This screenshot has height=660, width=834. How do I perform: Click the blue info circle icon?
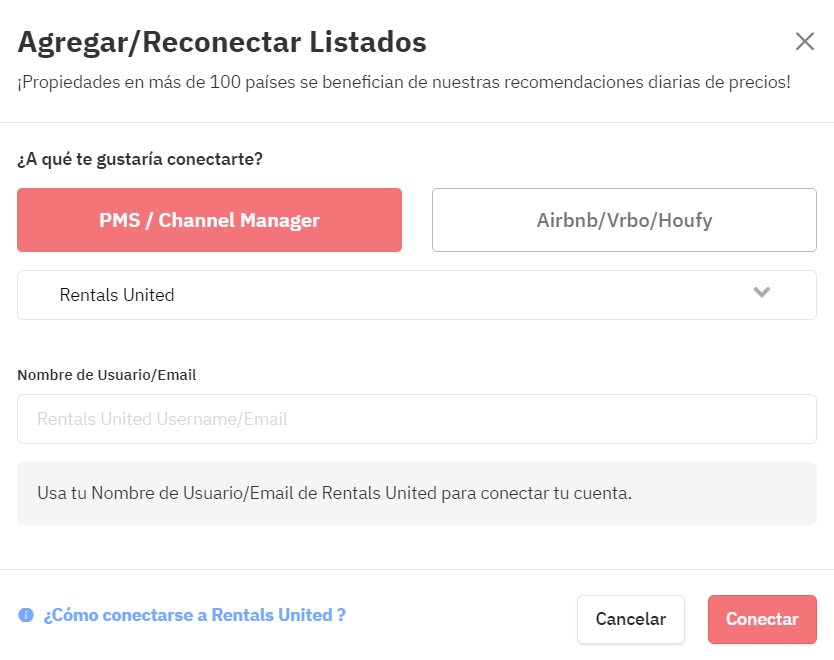26,615
